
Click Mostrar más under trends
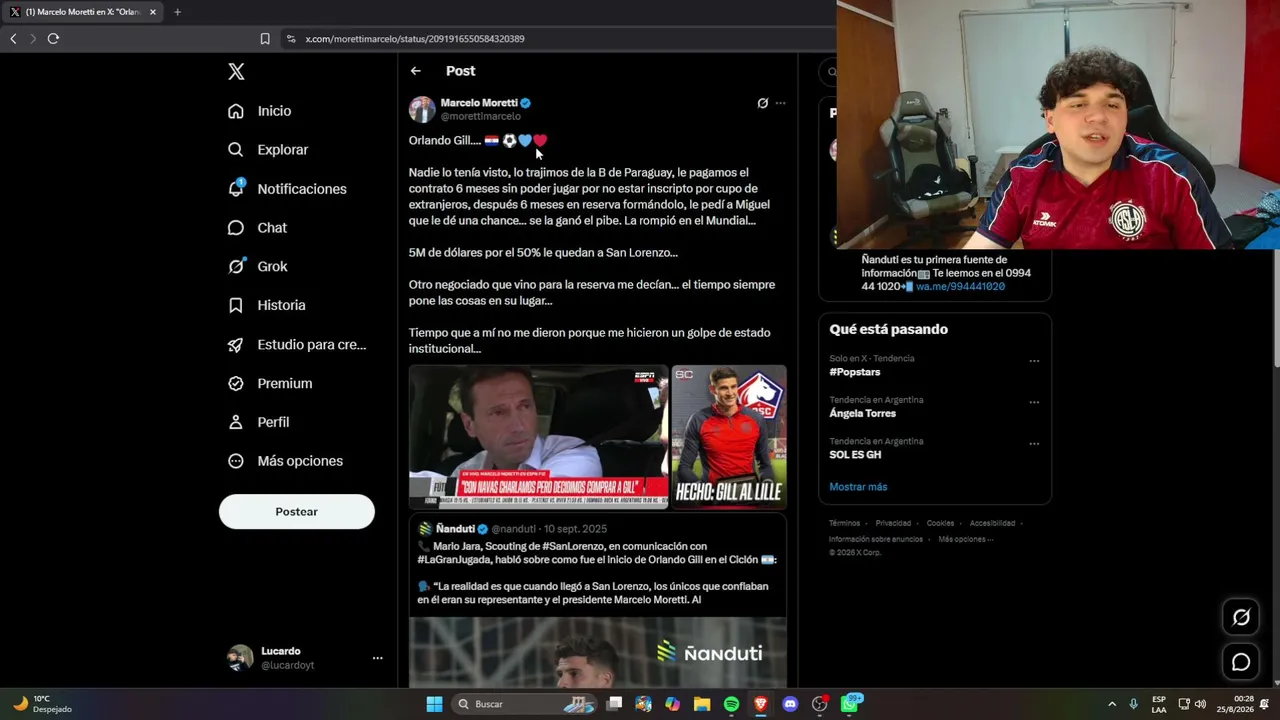tap(858, 487)
